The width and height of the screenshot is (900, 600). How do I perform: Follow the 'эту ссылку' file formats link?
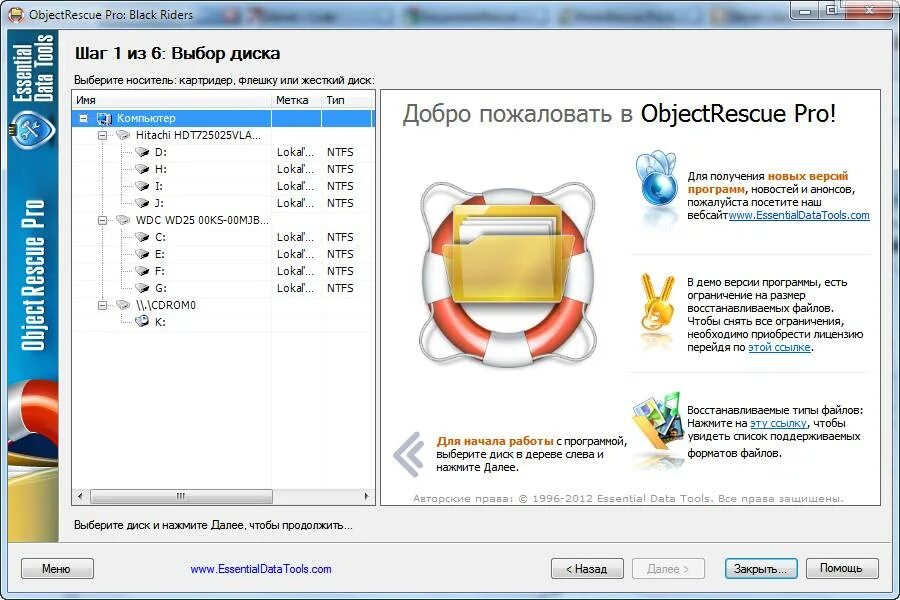click(x=778, y=423)
